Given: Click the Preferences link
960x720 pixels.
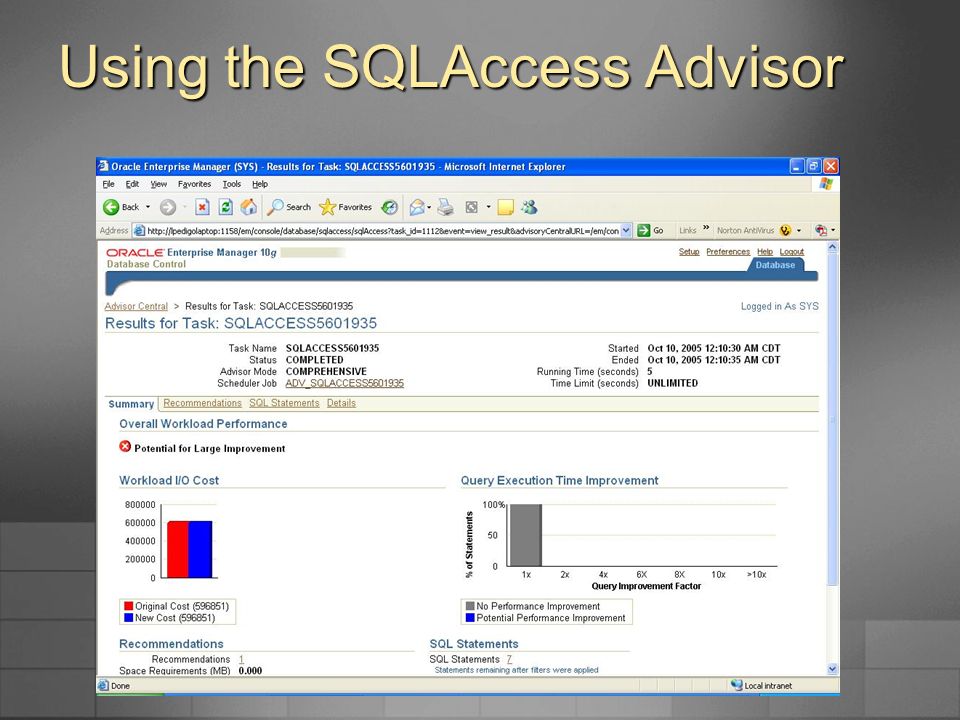Looking at the screenshot, I should tap(728, 252).
